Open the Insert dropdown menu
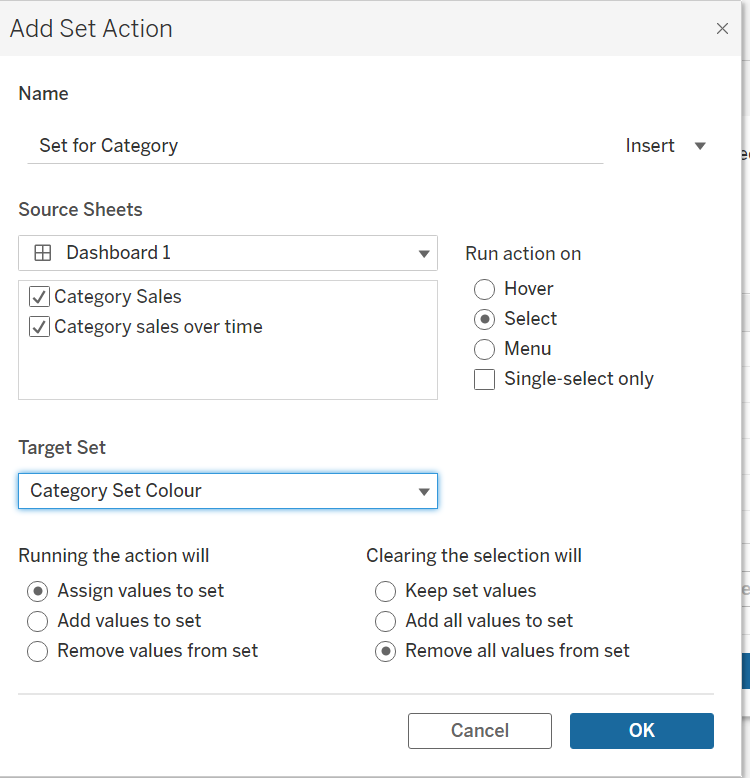This screenshot has height=778, width=750. (x=665, y=146)
